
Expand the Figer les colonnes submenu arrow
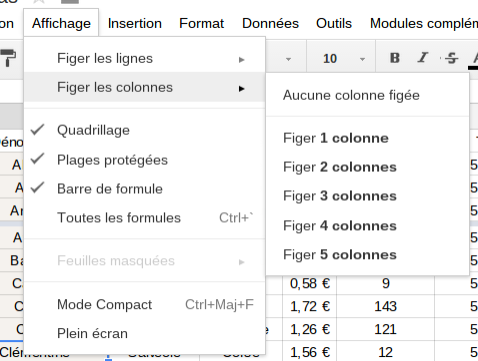click(x=242, y=88)
